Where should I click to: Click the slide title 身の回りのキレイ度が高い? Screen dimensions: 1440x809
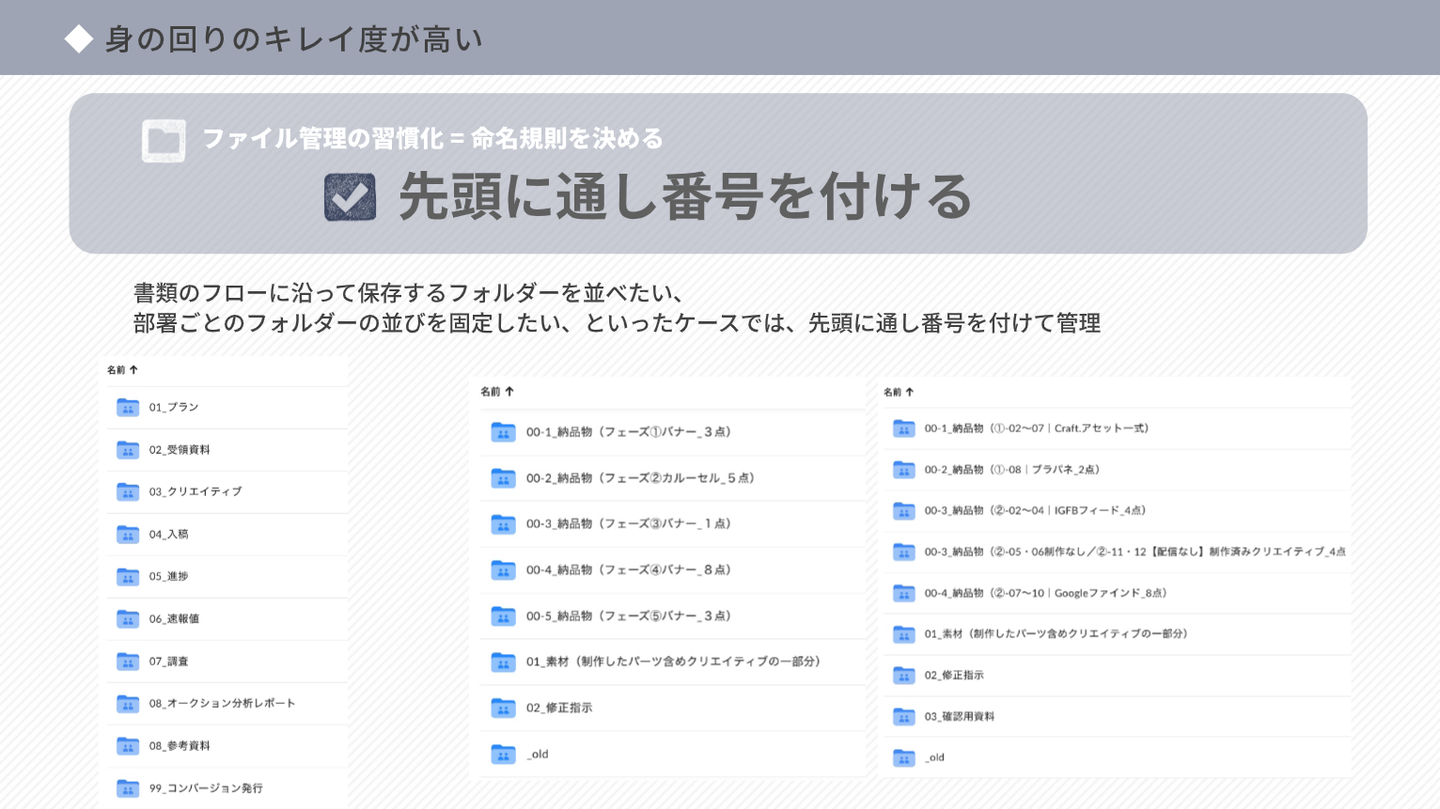tap(294, 39)
